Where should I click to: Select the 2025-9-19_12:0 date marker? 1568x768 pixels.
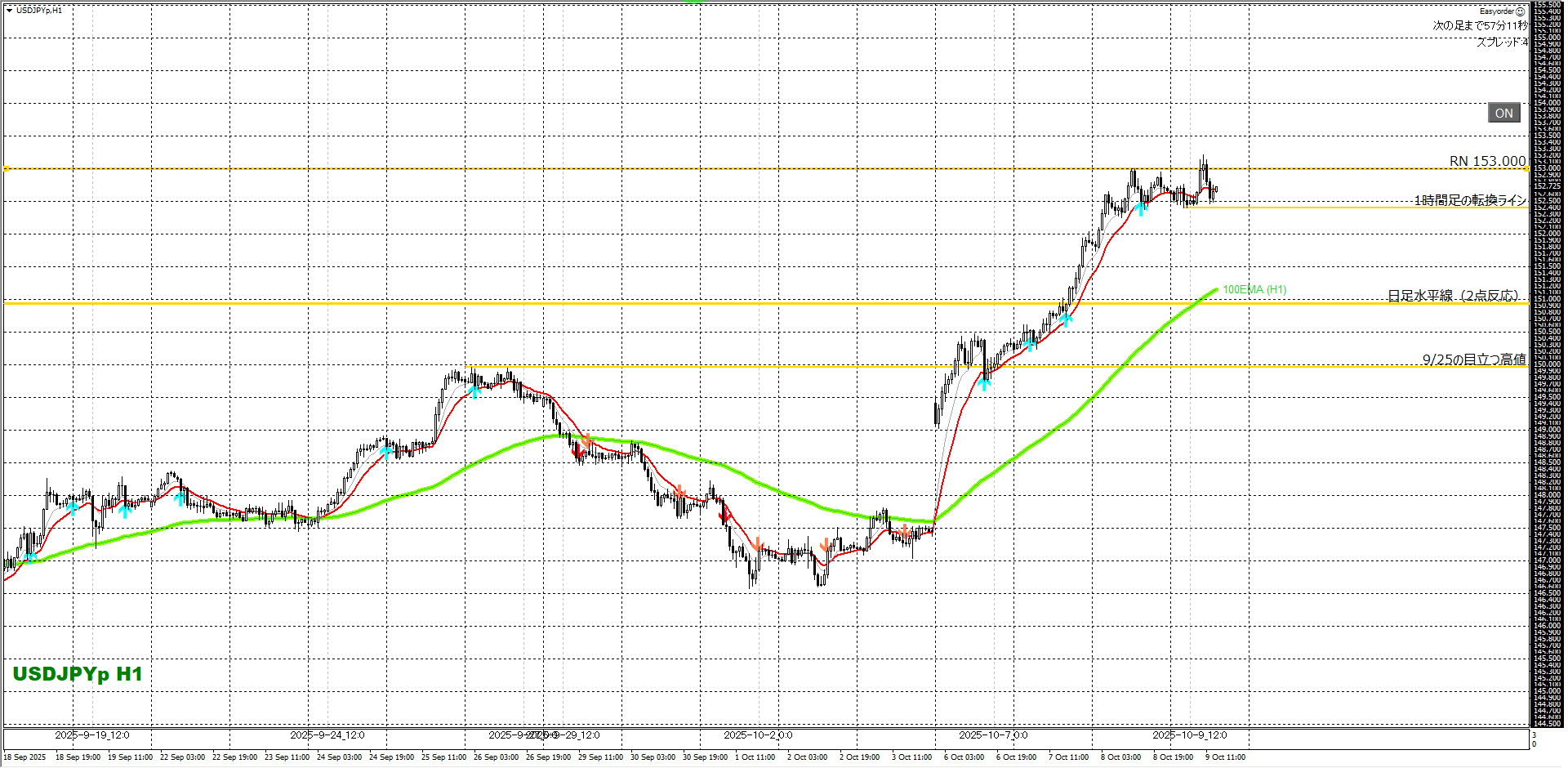tap(91, 735)
